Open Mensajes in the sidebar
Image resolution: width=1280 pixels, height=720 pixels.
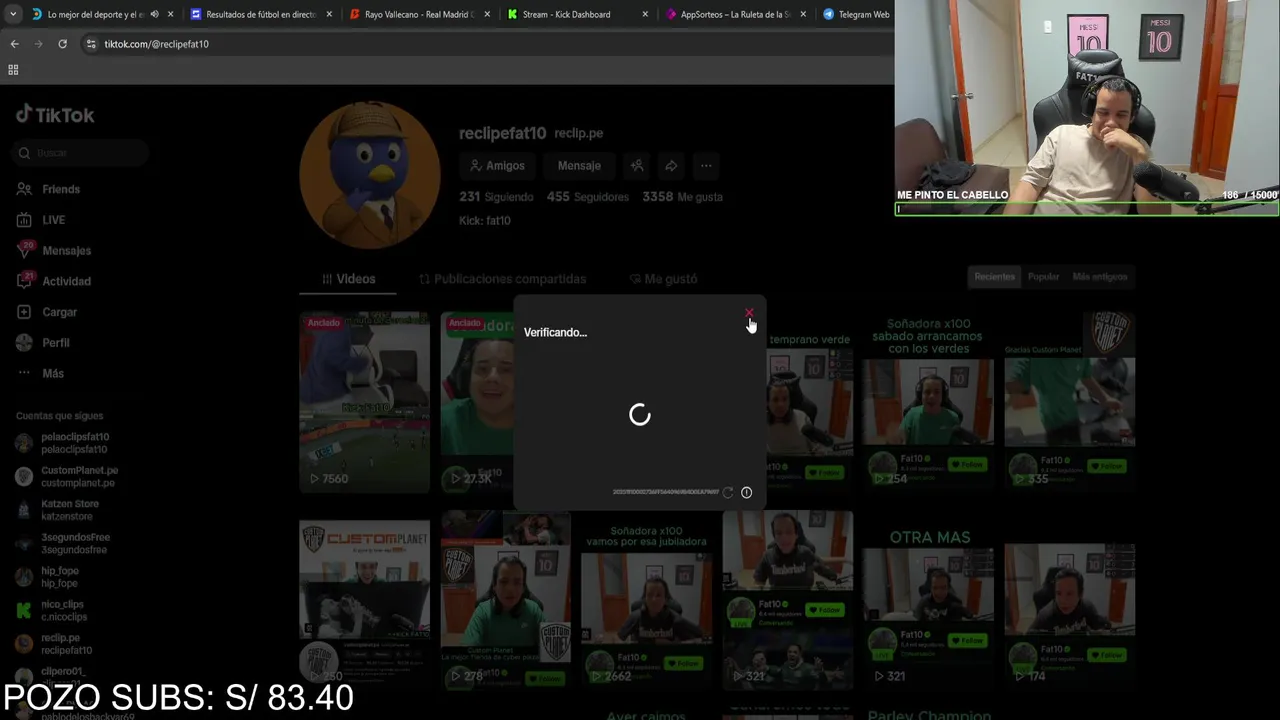(54, 250)
